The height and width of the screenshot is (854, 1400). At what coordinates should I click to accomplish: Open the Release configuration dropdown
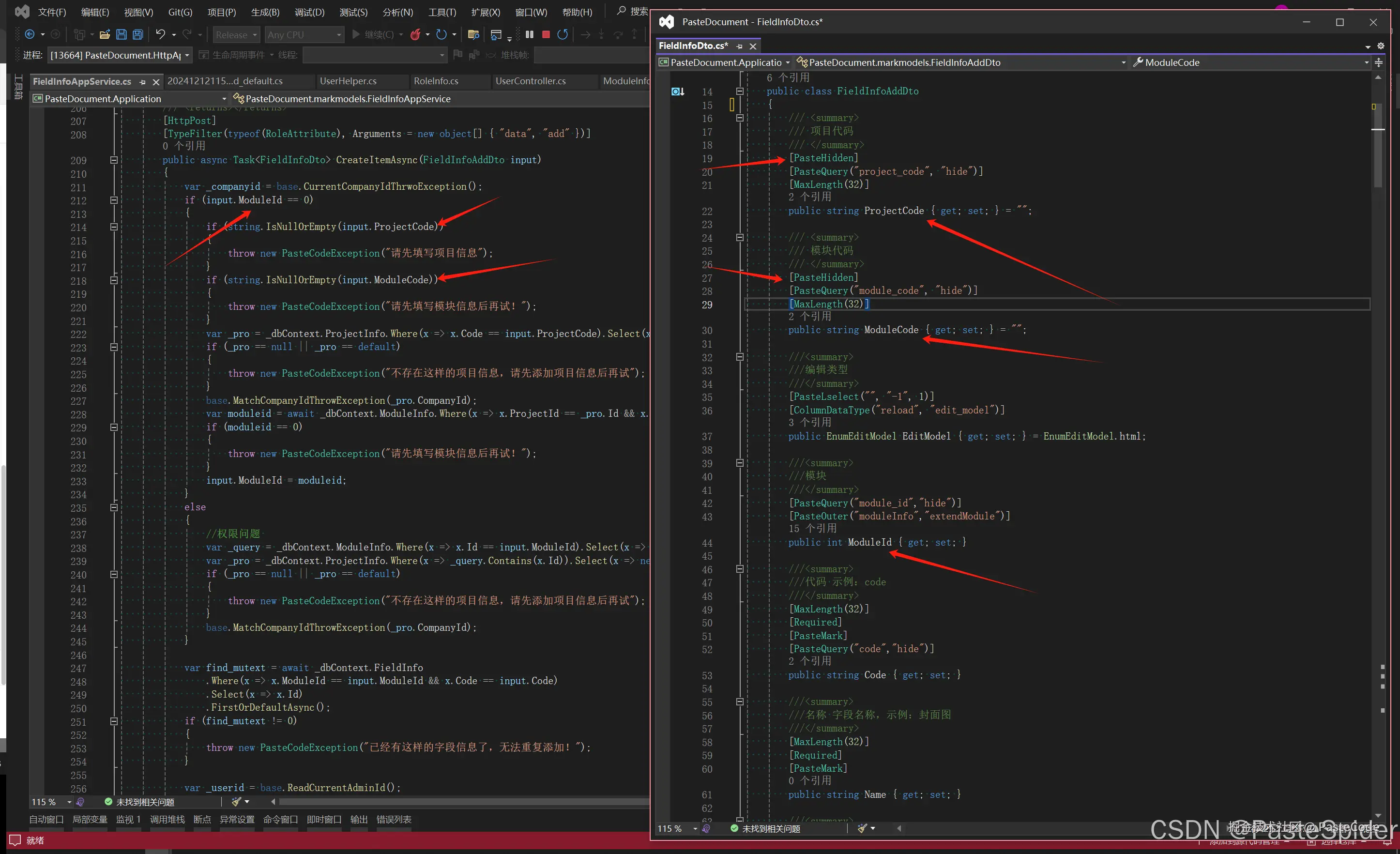(236, 35)
